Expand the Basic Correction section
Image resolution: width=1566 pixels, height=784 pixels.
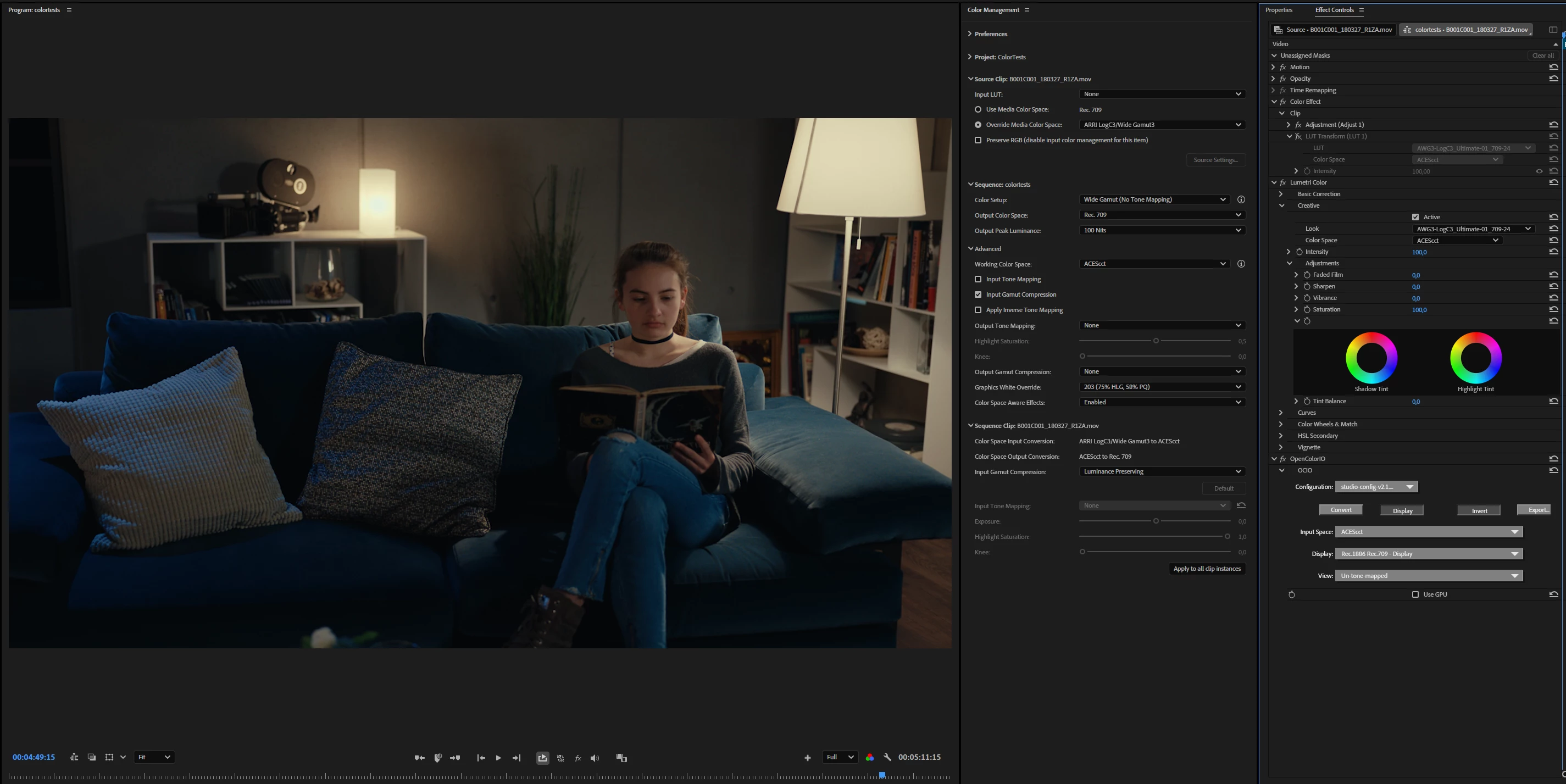click(x=1281, y=194)
